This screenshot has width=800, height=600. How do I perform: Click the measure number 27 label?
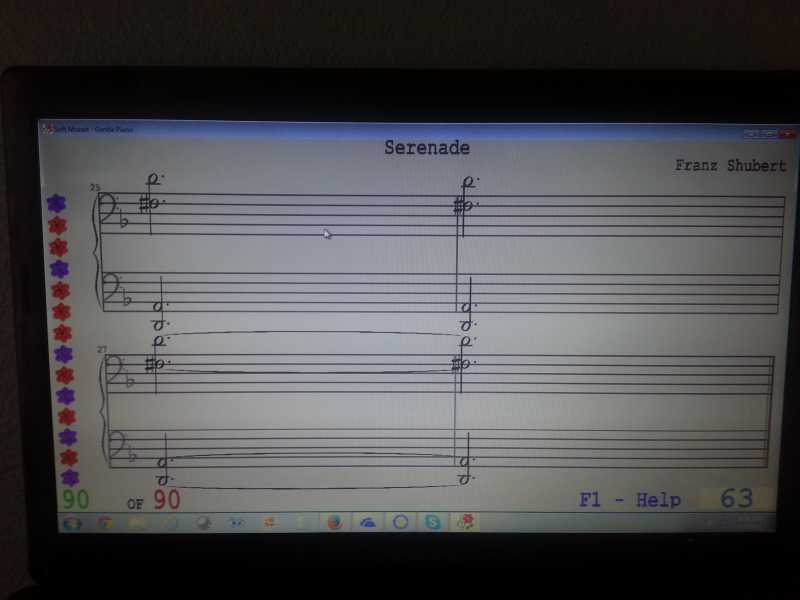102,349
